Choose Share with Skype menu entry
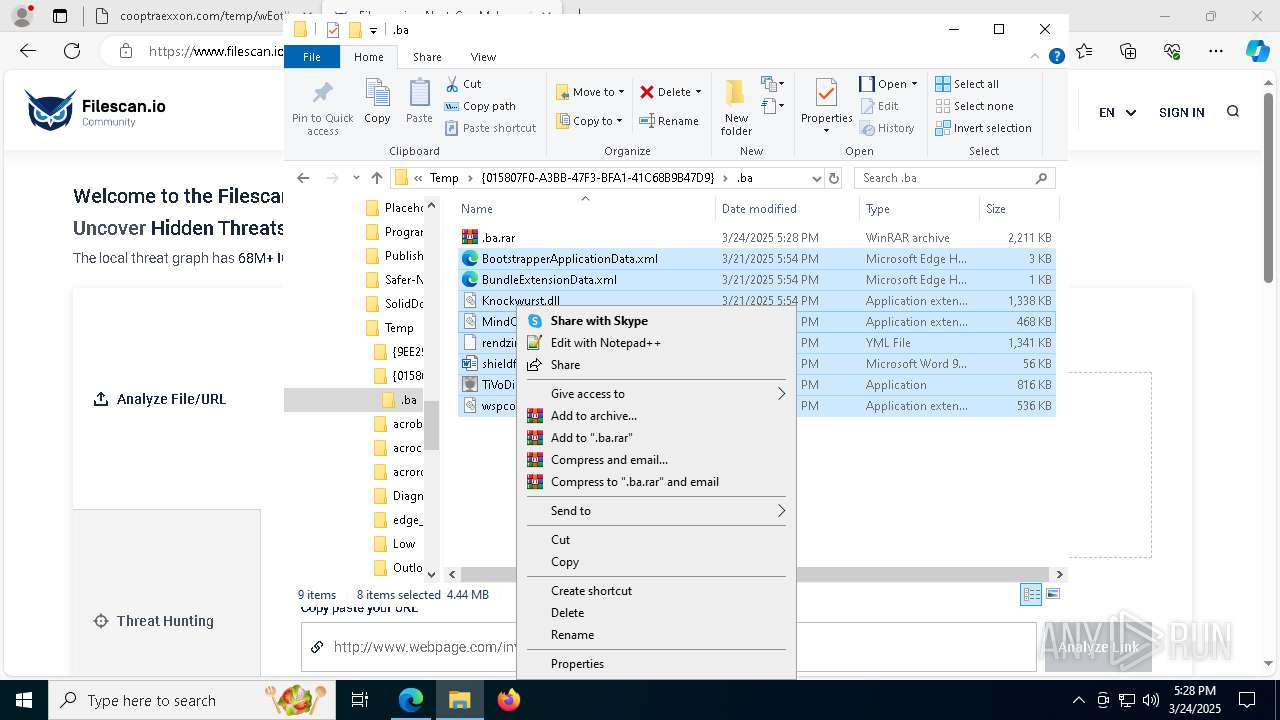The width and height of the screenshot is (1280, 720). 655,321
